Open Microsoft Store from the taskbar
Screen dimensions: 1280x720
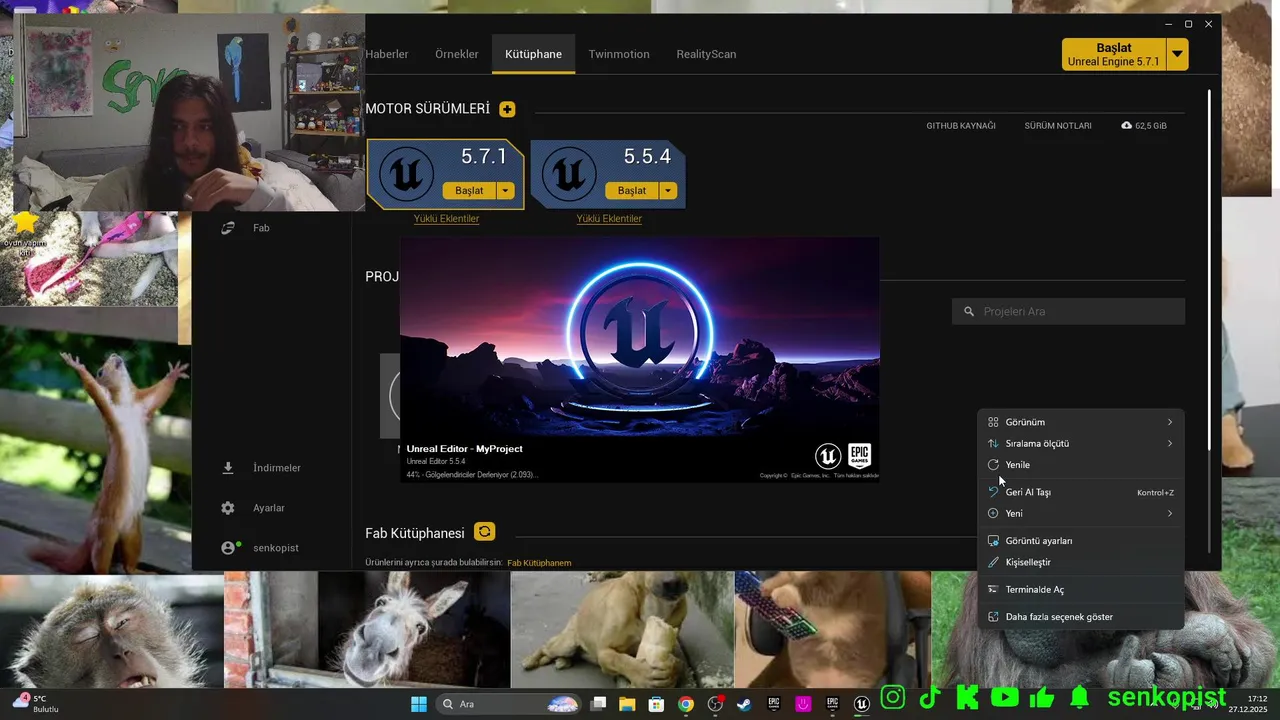click(656, 704)
